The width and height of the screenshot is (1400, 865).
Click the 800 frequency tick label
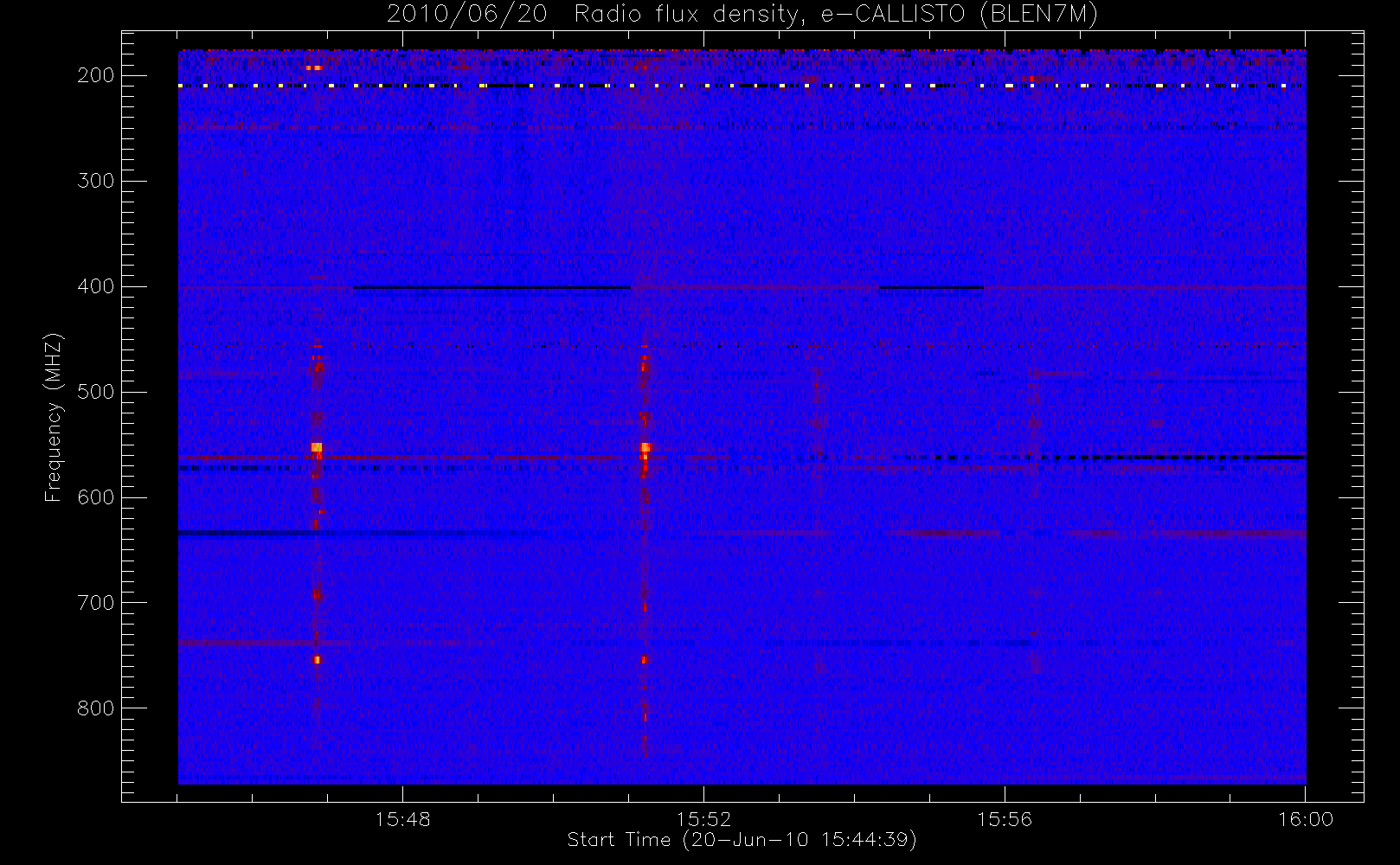(95, 708)
